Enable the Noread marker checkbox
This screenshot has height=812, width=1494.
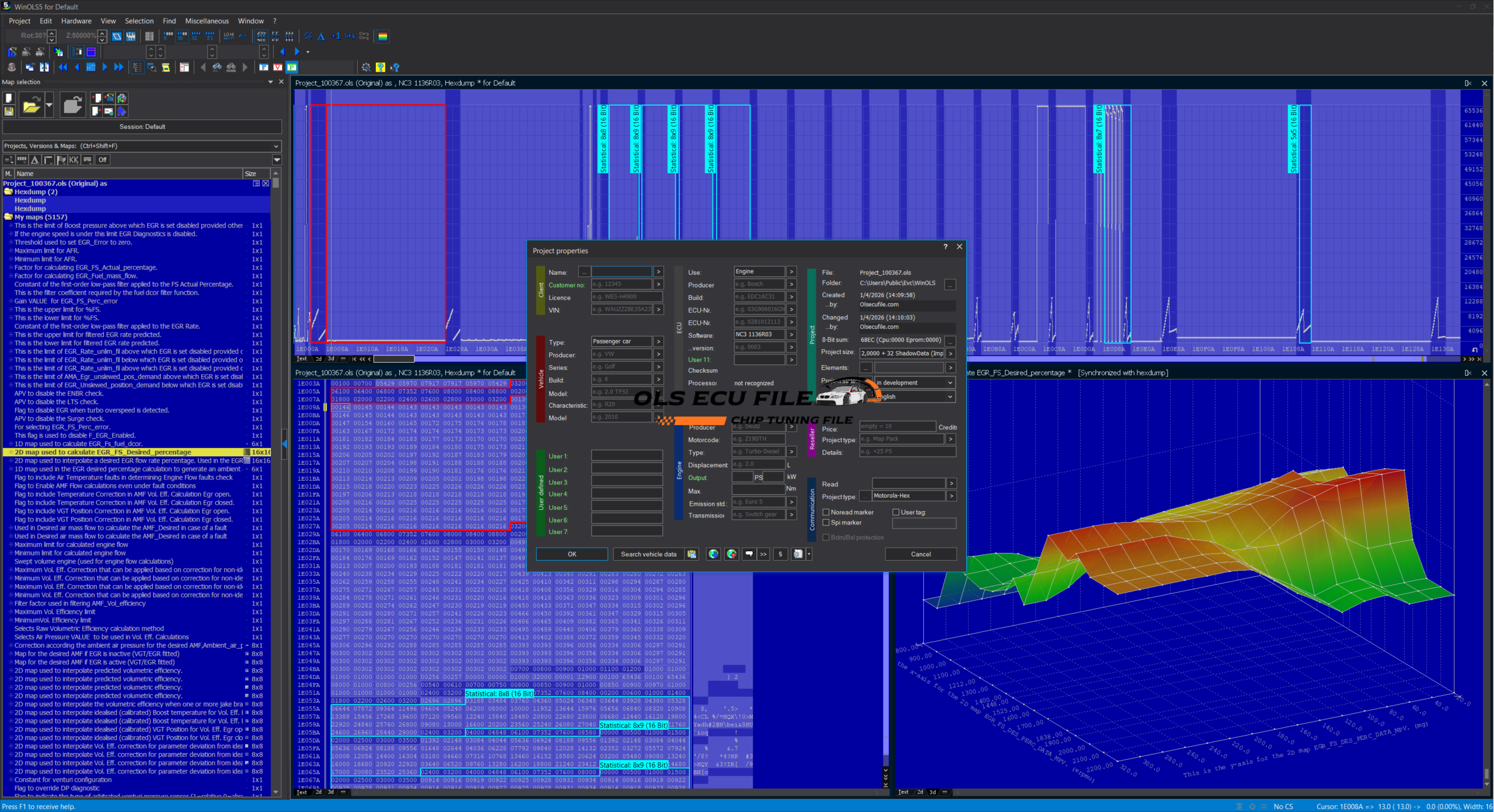tap(826, 512)
